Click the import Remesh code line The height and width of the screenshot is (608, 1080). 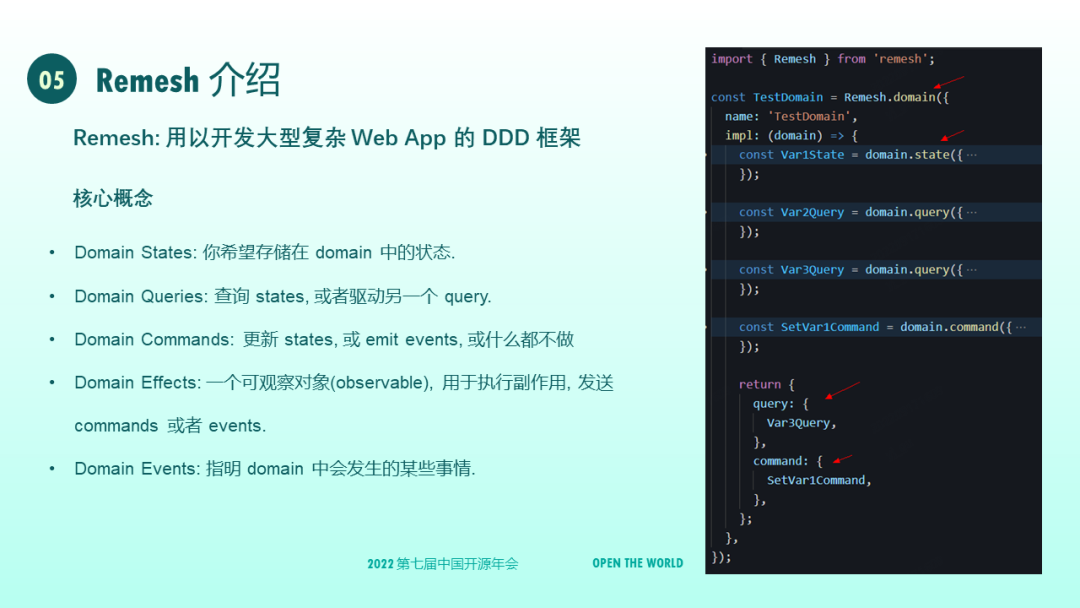pos(823,59)
